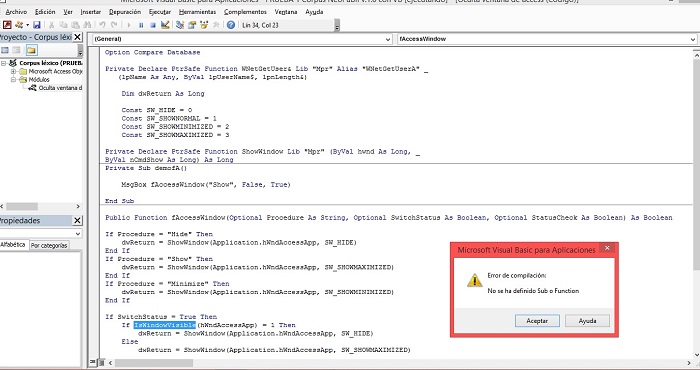This screenshot has width=700, height=370.
Task: Open the Depuración menu
Action: click(125, 12)
